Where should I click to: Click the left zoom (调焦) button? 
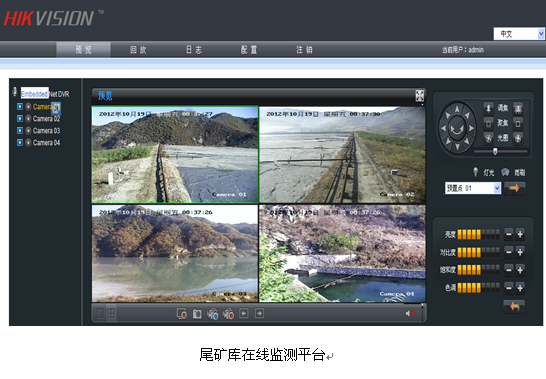(488, 108)
